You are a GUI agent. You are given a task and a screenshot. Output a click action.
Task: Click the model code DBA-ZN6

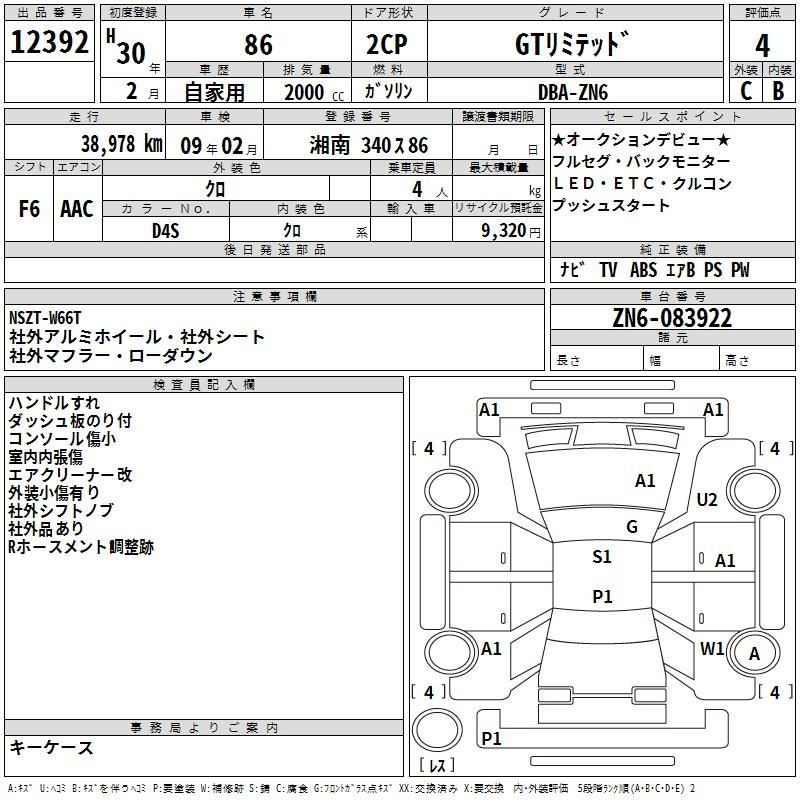(x=571, y=91)
